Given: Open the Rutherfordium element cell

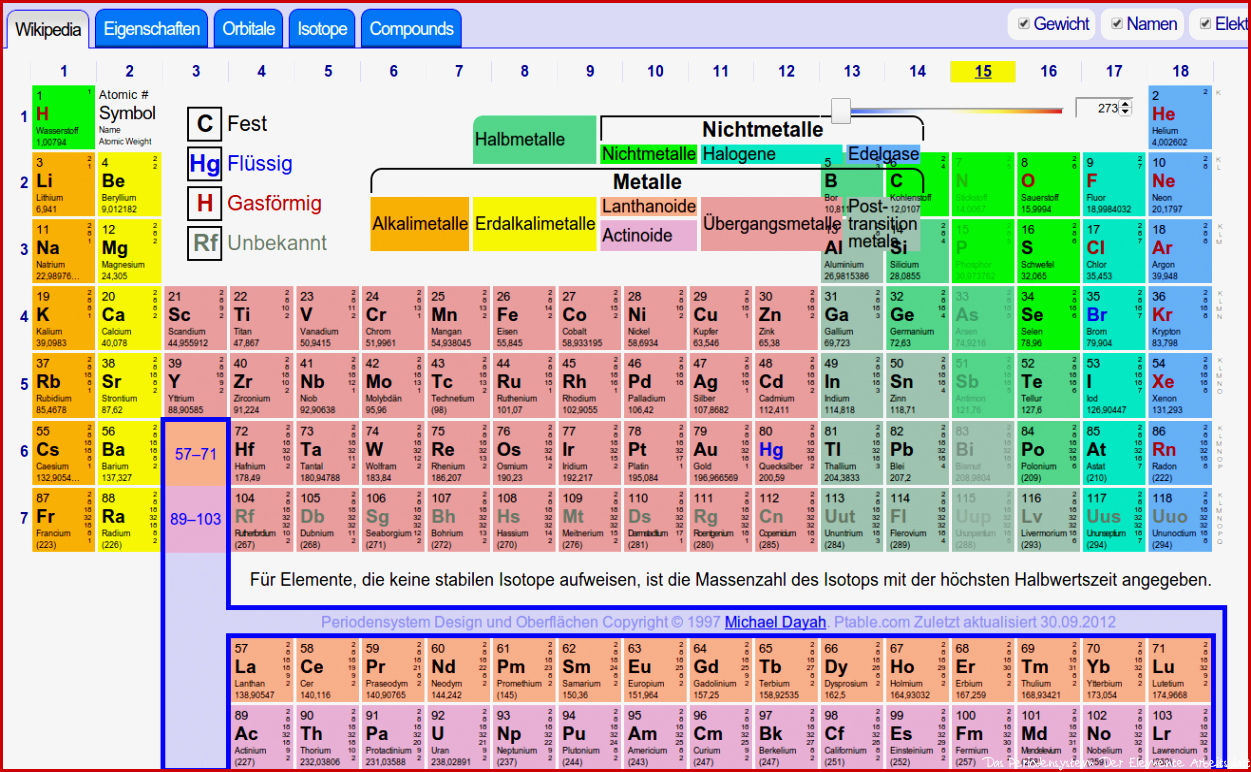Looking at the screenshot, I should (x=261, y=520).
